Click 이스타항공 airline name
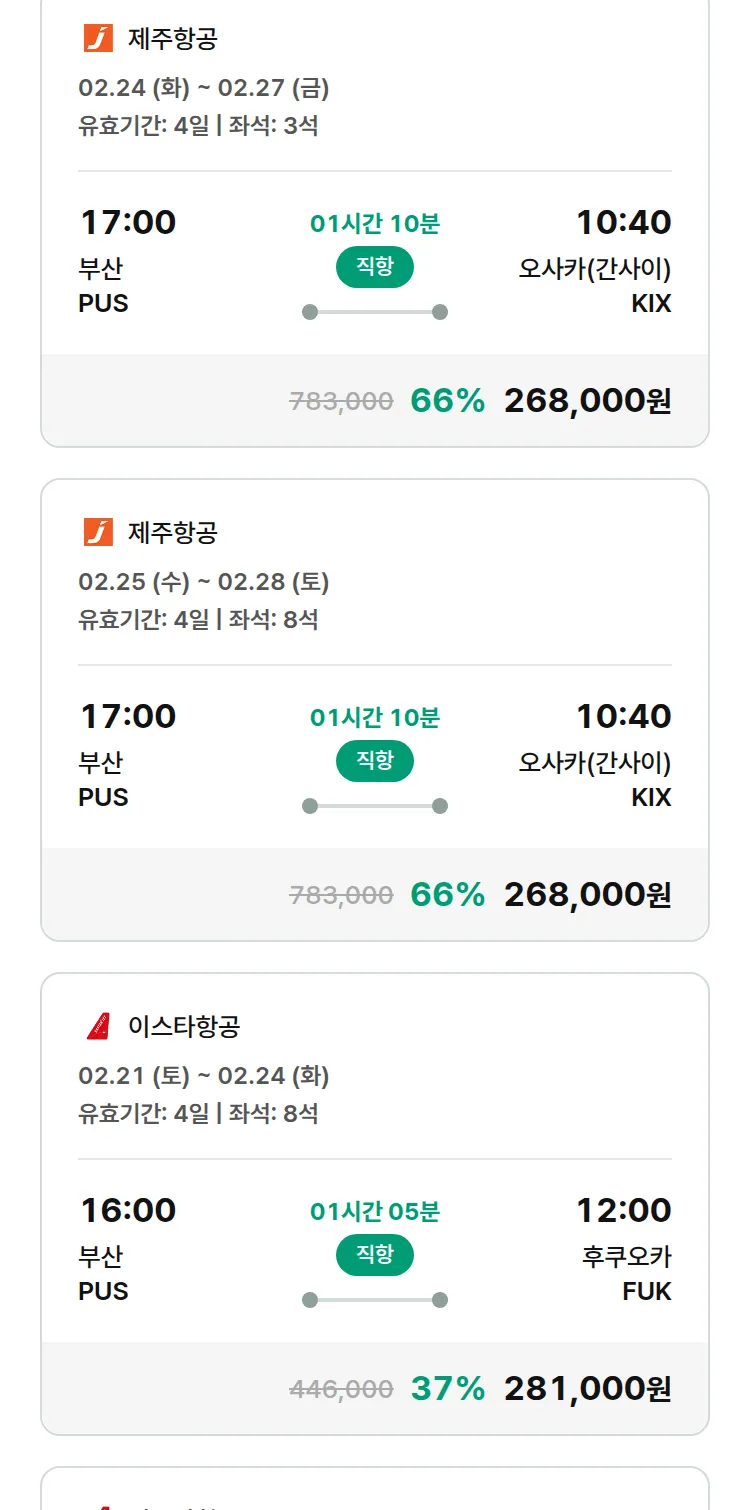 184,1026
